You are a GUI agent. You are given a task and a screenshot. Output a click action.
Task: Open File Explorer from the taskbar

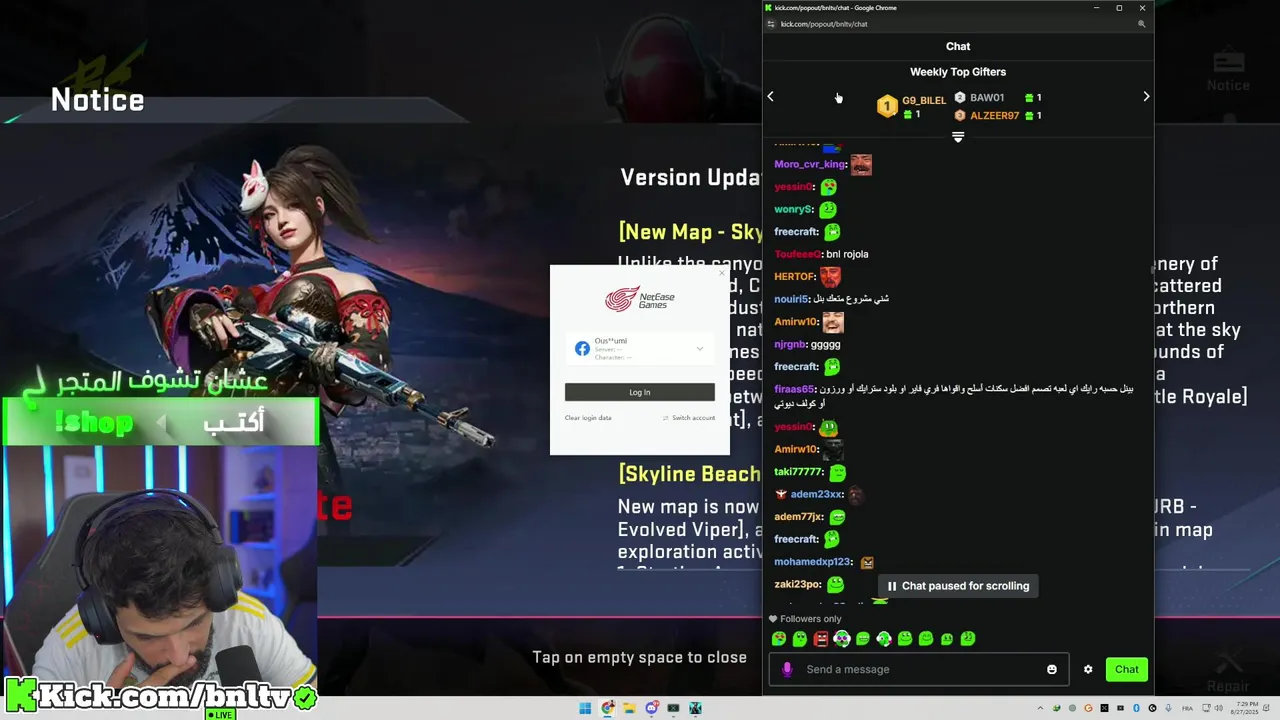coord(629,708)
